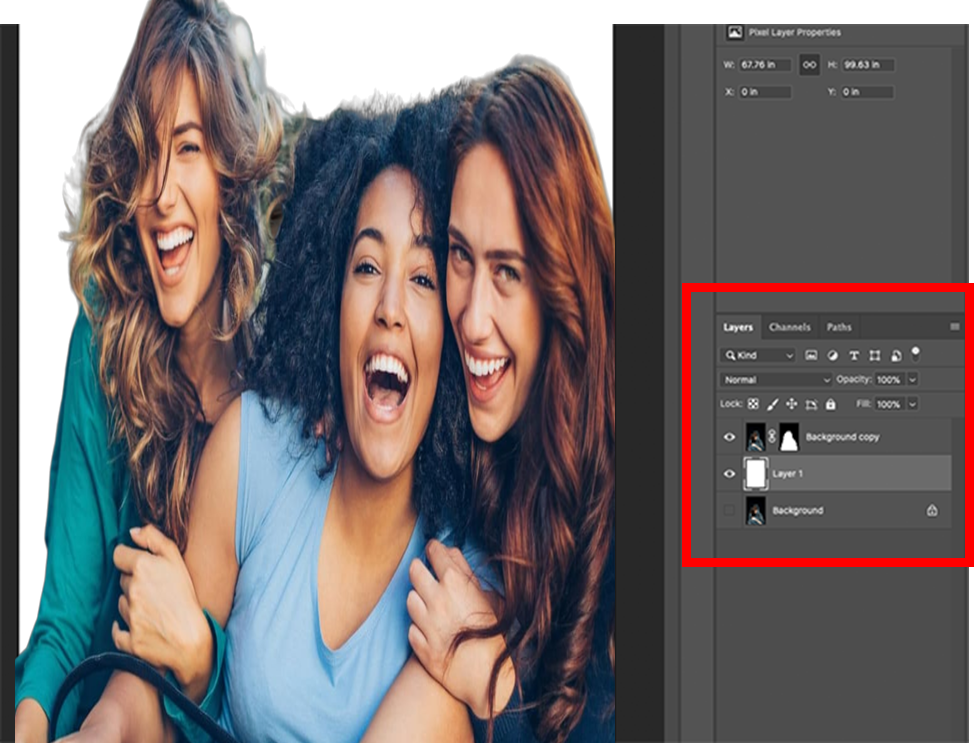The width and height of the screenshot is (974, 743).
Task: Click the X position field
Action: 765,92
